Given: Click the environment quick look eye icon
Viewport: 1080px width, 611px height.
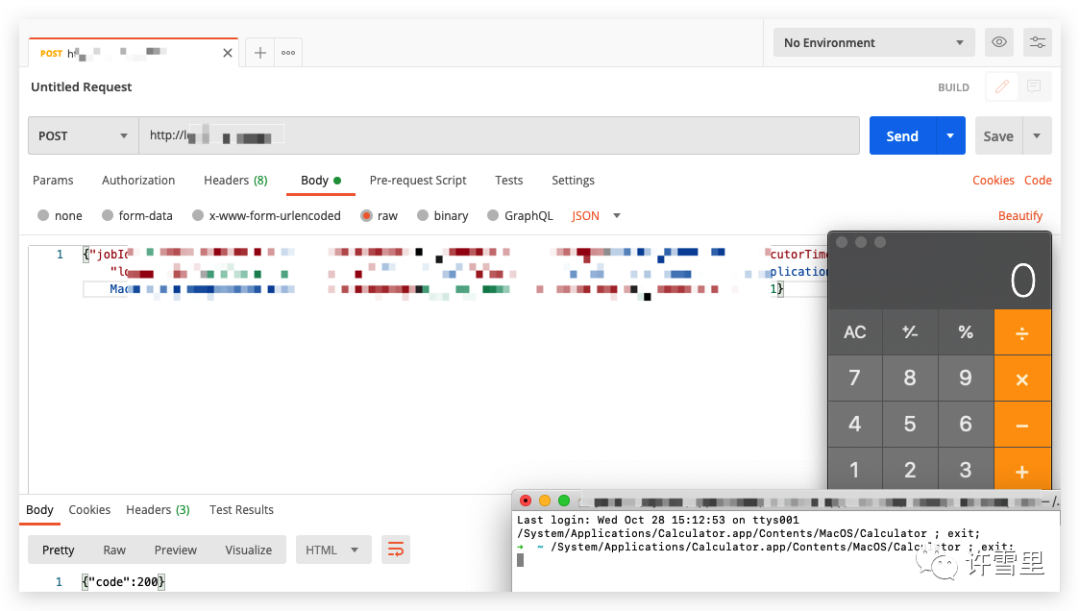Looking at the screenshot, I should coord(999,43).
